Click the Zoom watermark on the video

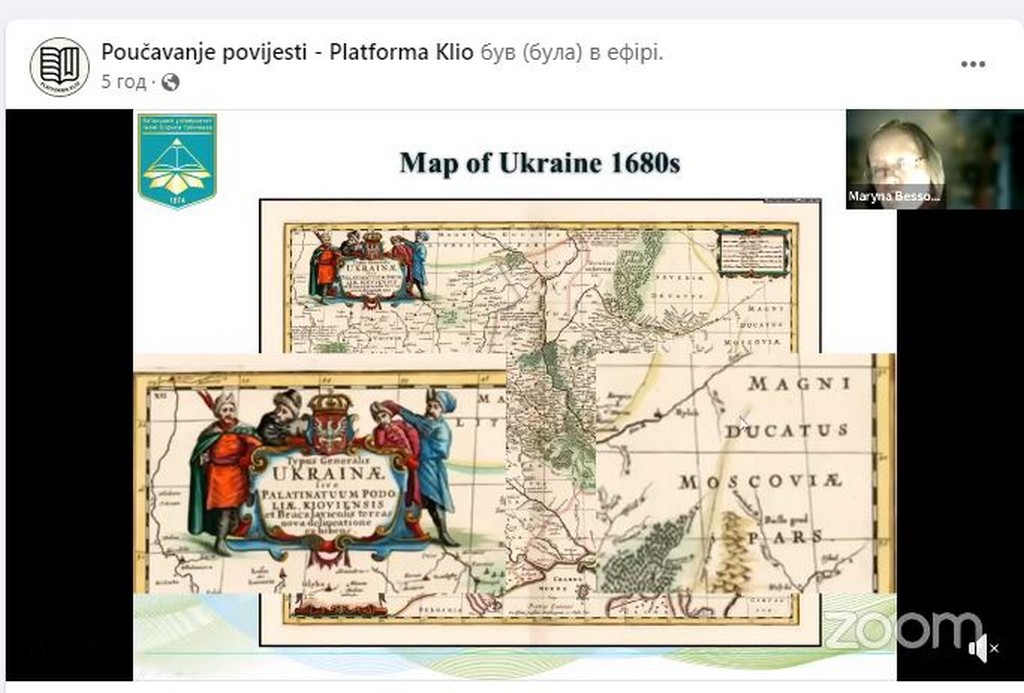tap(900, 630)
